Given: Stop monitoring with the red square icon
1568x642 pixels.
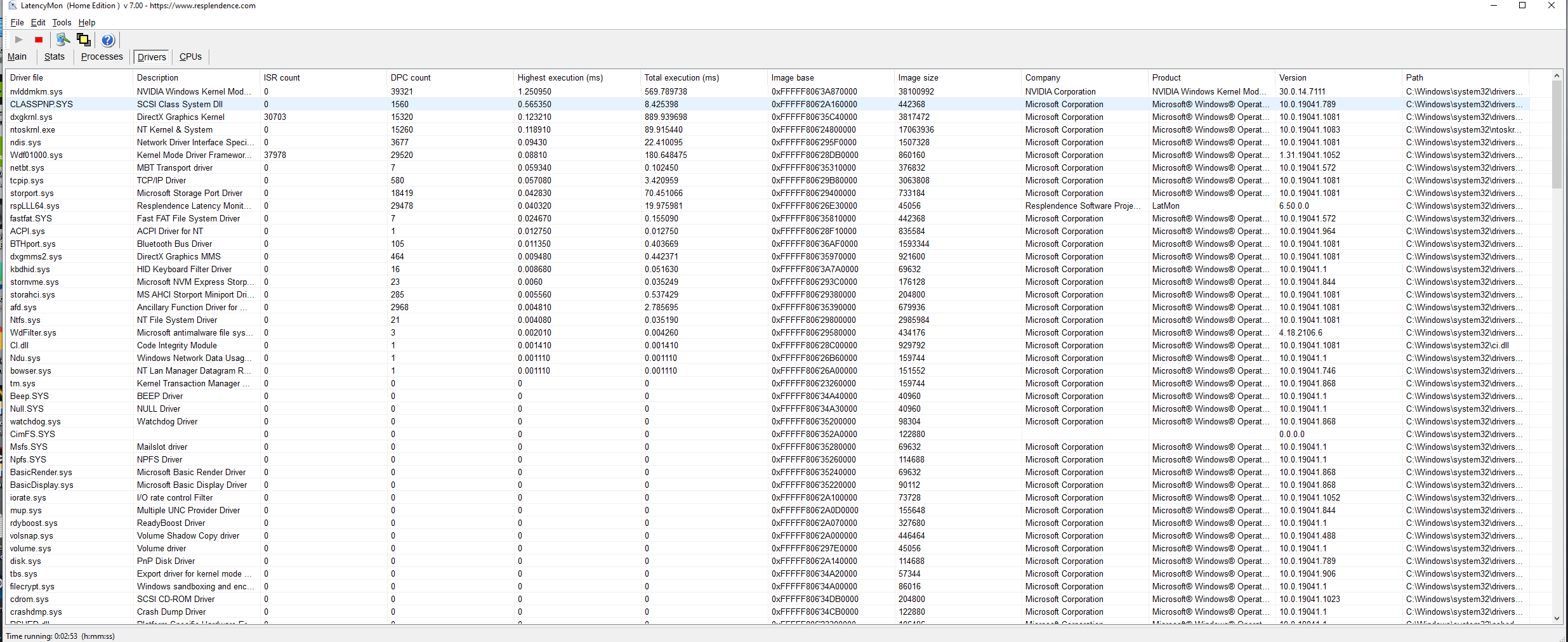Looking at the screenshot, I should [x=39, y=40].
